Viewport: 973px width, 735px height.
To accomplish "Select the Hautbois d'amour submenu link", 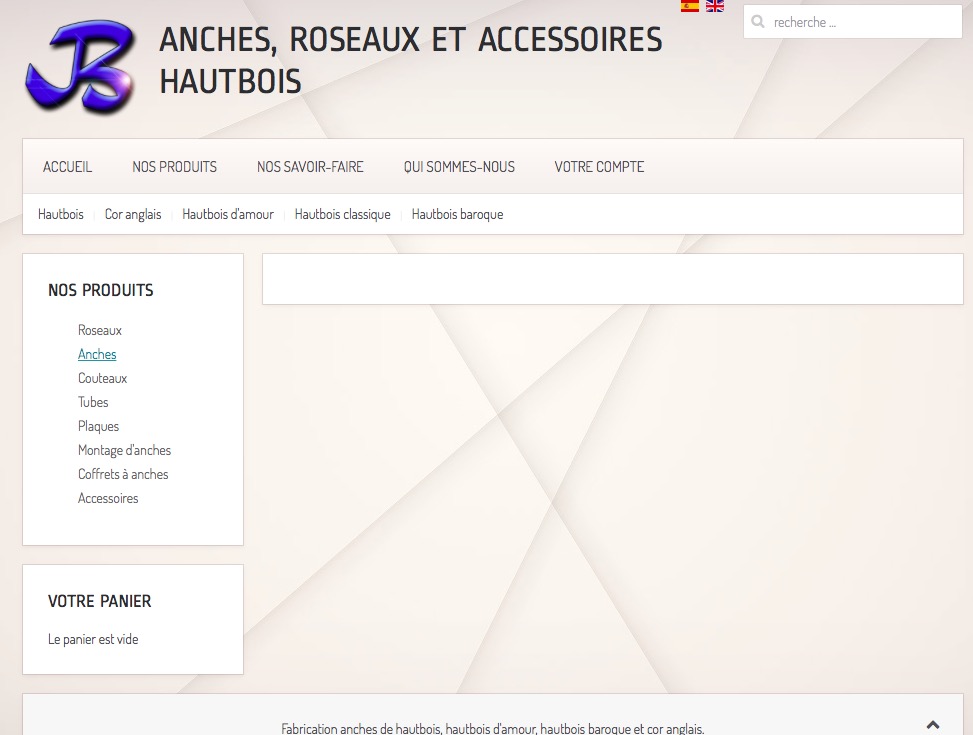I will pyautogui.click(x=228, y=214).
